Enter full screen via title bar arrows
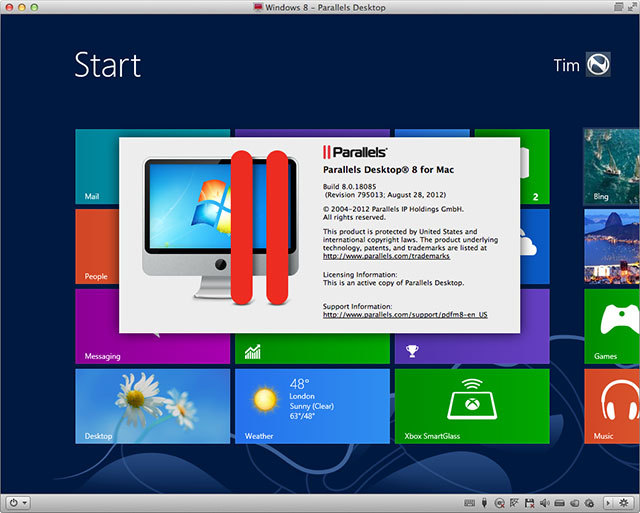The width and height of the screenshot is (640, 513). (632, 7)
